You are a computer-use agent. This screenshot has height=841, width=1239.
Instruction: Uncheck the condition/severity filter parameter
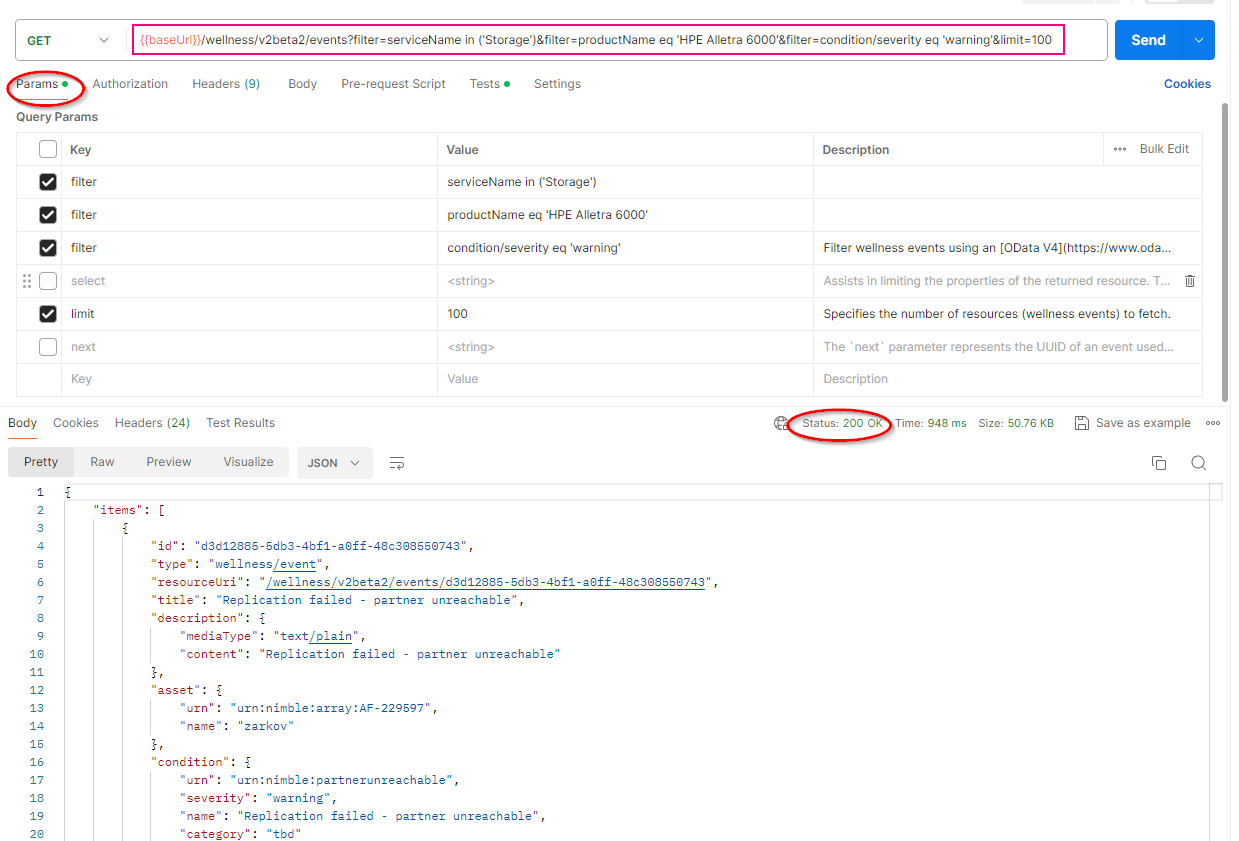(x=48, y=248)
